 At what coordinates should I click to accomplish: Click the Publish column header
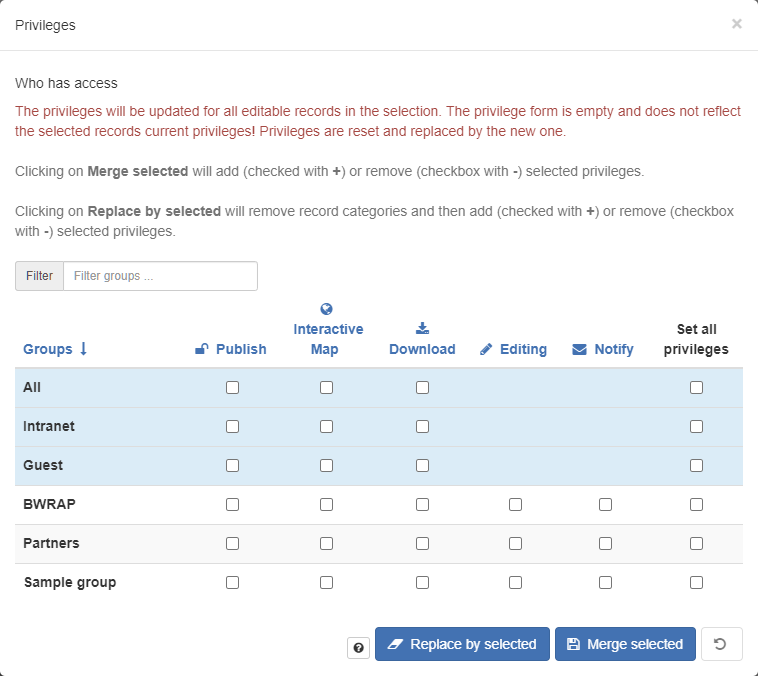tap(231, 349)
